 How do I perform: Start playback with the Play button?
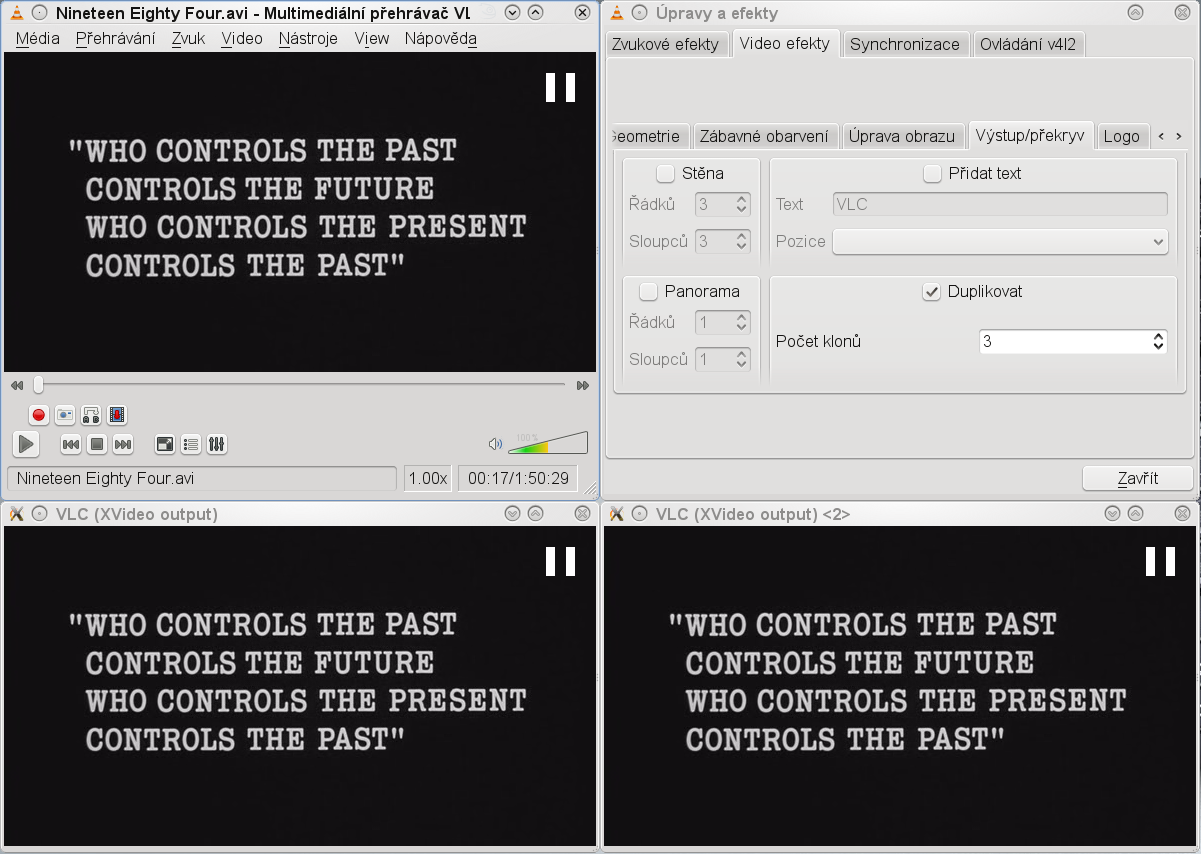pos(25,444)
